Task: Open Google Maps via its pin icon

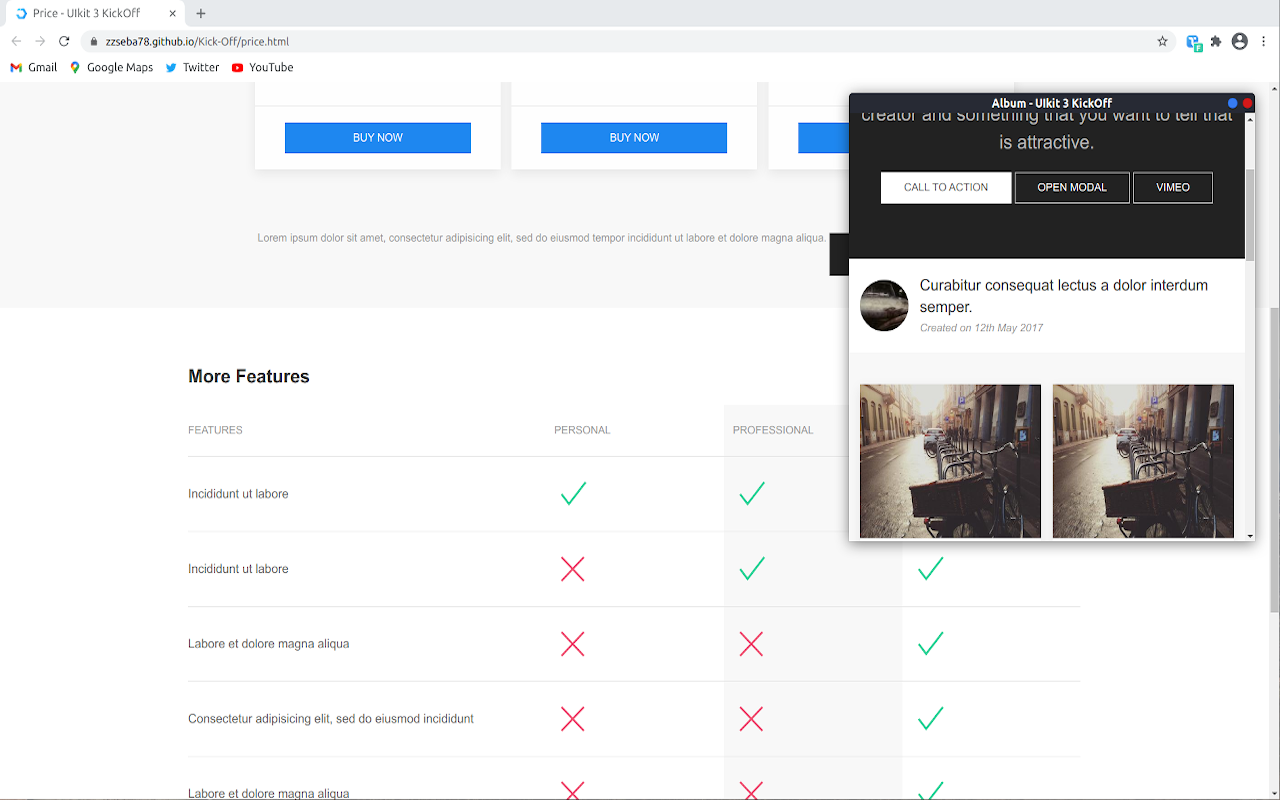Action: pos(75,67)
